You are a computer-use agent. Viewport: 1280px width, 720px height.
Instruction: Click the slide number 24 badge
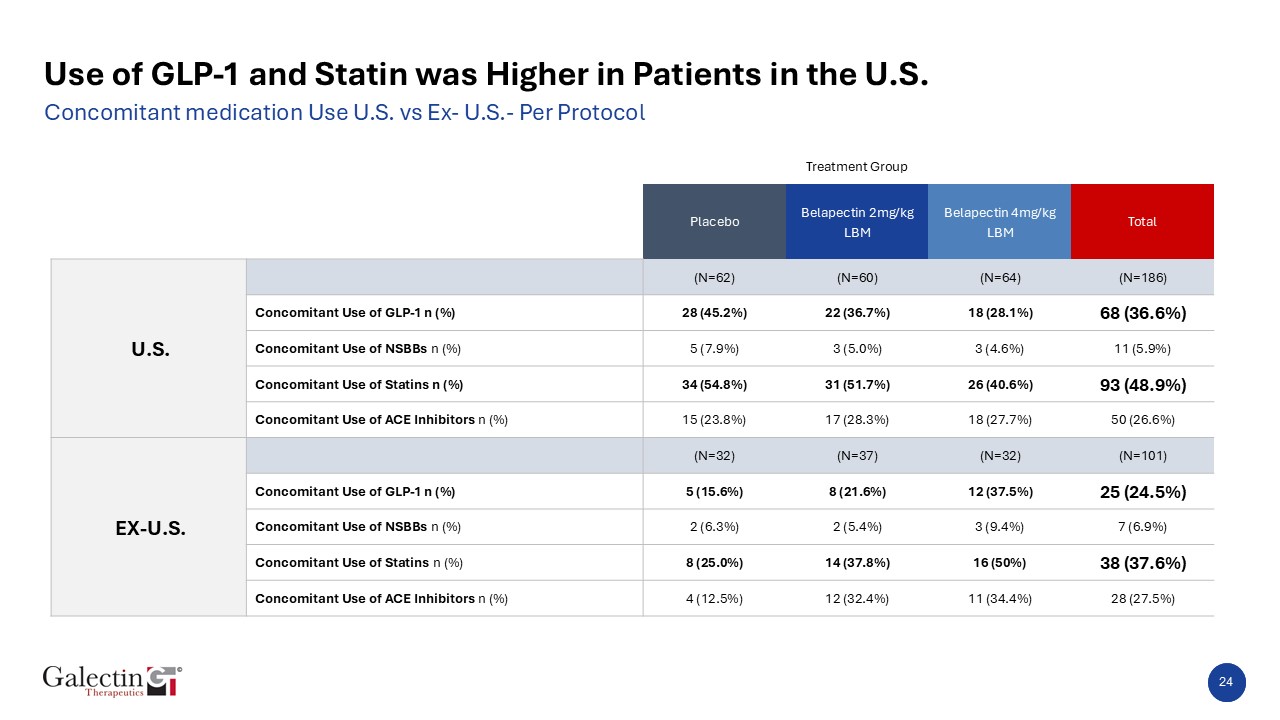point(1225,682)
